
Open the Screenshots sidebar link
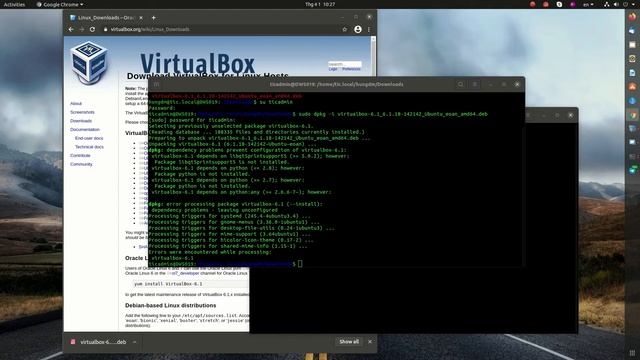click(82, 112)
